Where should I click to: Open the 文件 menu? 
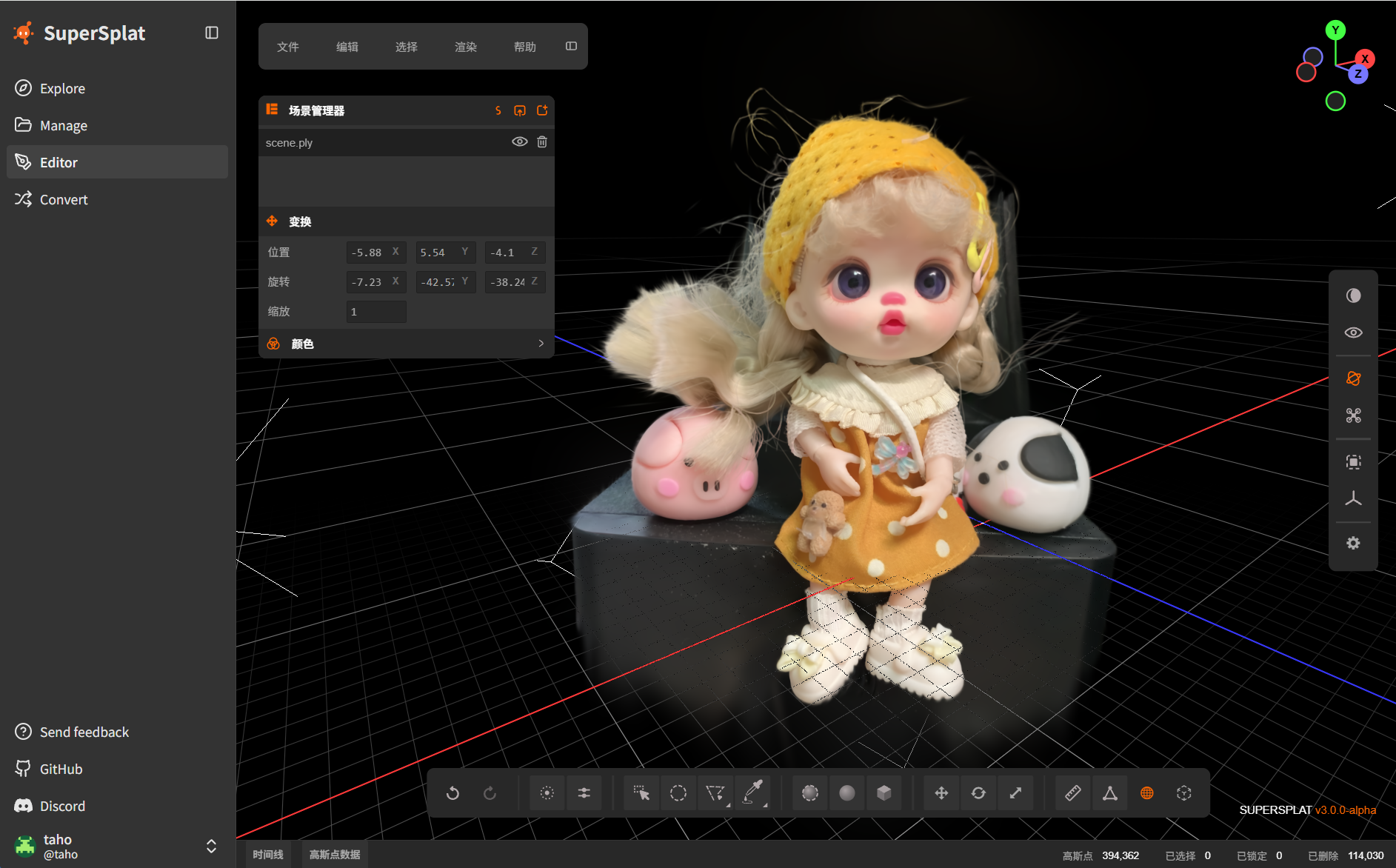(288, 47)
